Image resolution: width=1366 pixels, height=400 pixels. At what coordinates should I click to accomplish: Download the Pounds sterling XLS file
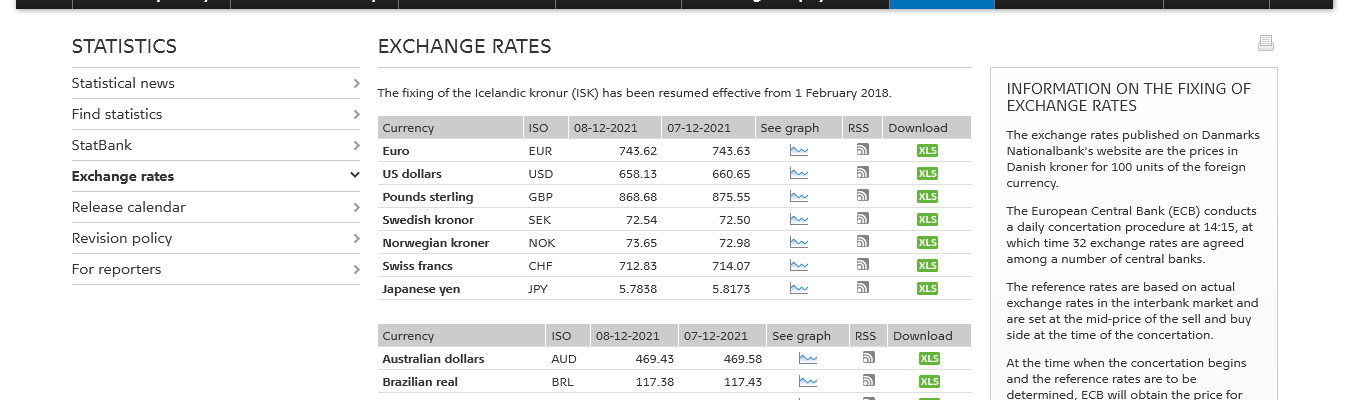click(927, 197)
